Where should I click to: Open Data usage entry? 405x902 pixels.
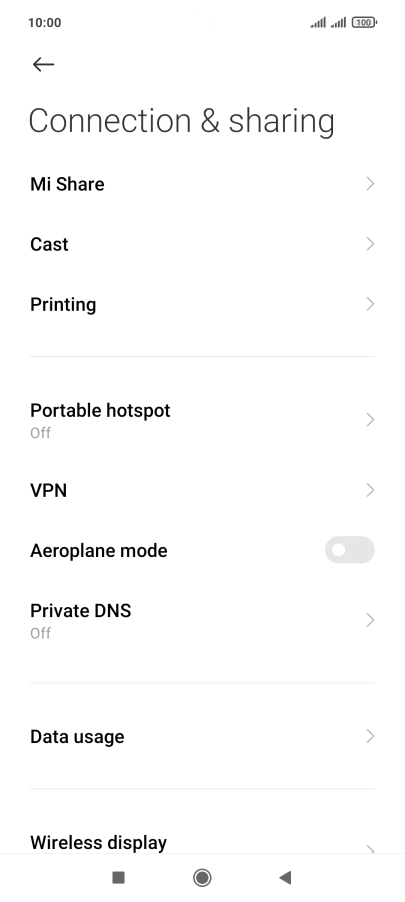point(202,736)
